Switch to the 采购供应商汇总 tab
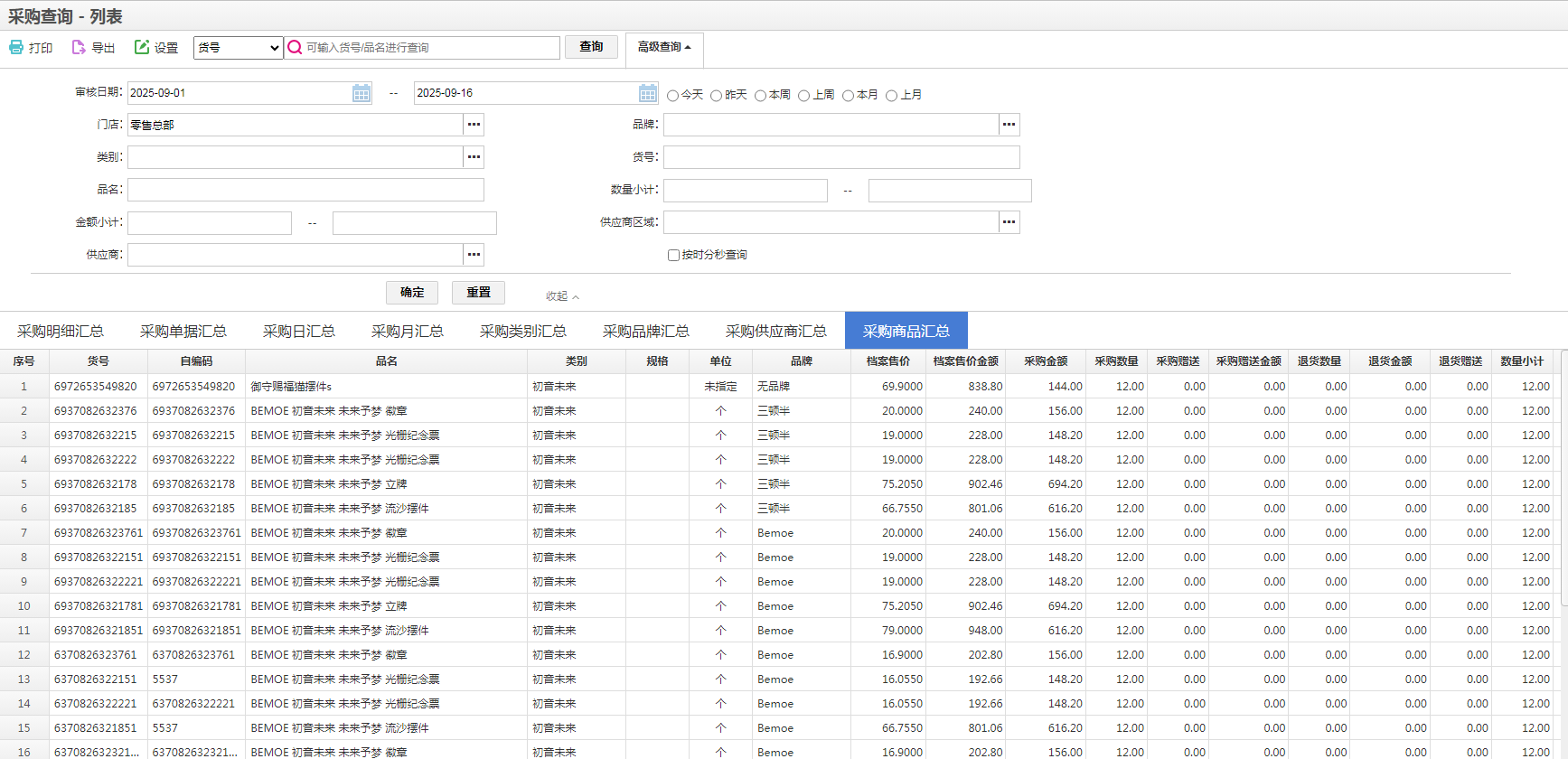Screen dimensions: 1568x759 776,331
